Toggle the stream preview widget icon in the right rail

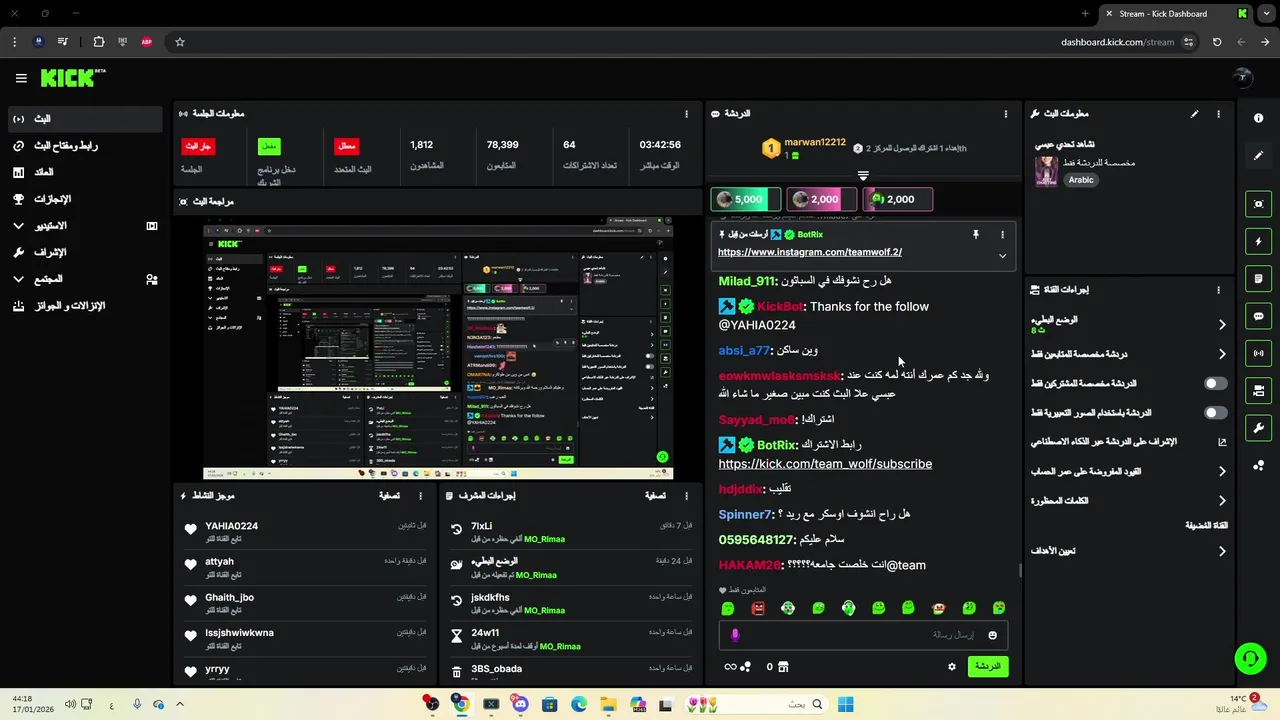coord(1258,204)
